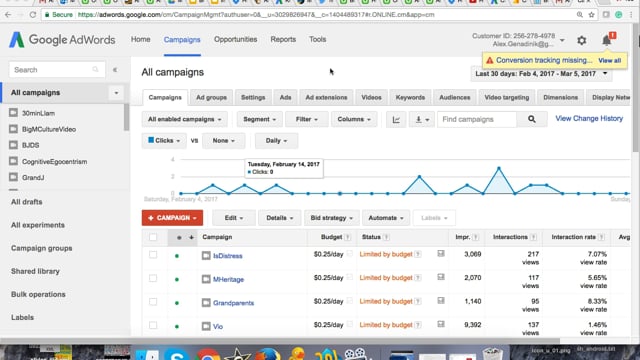Click the View Change History link
The height and width of the screenshot is (360, 640).
[589, 118]
